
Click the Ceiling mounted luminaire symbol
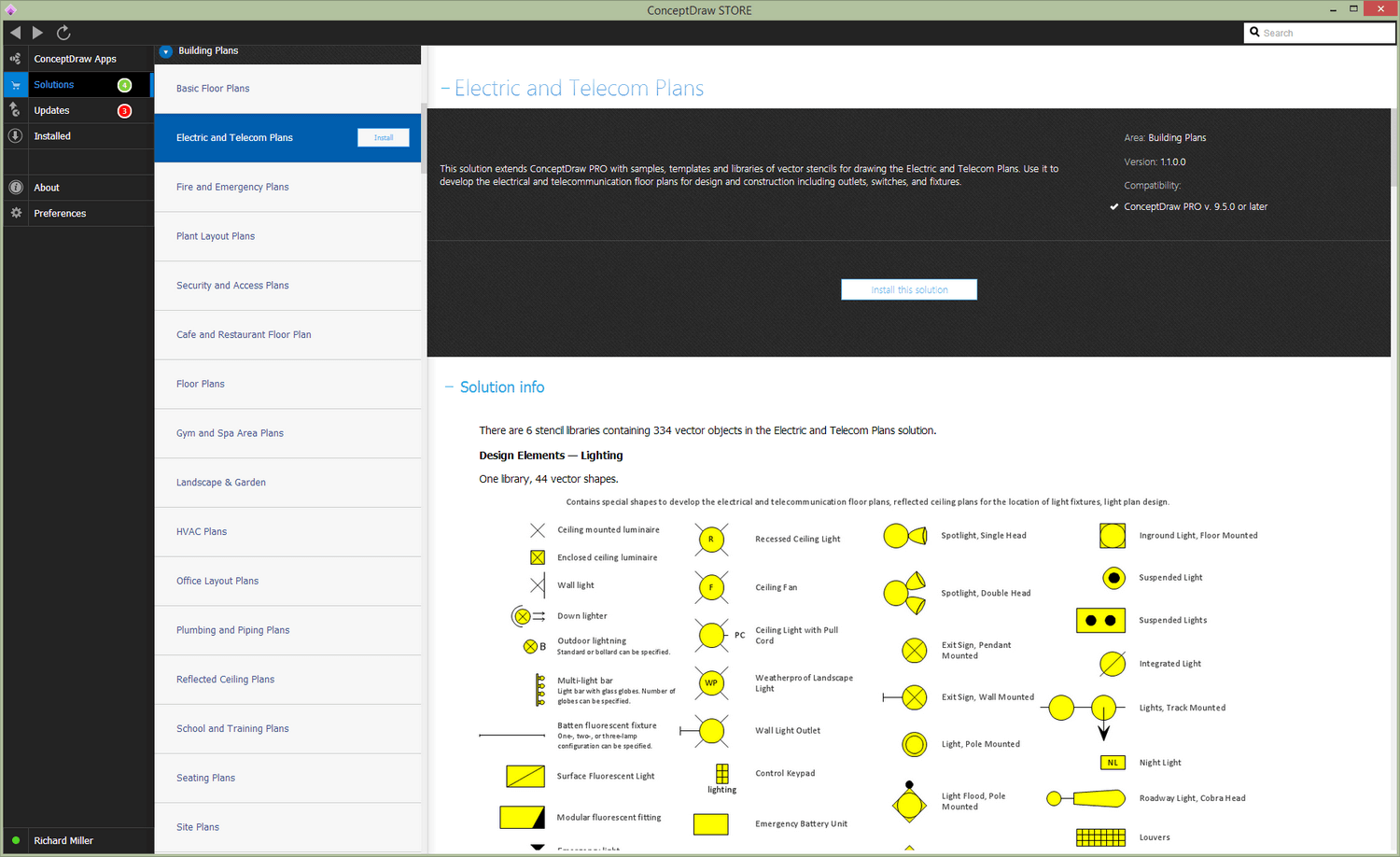(x=538, y=530)
